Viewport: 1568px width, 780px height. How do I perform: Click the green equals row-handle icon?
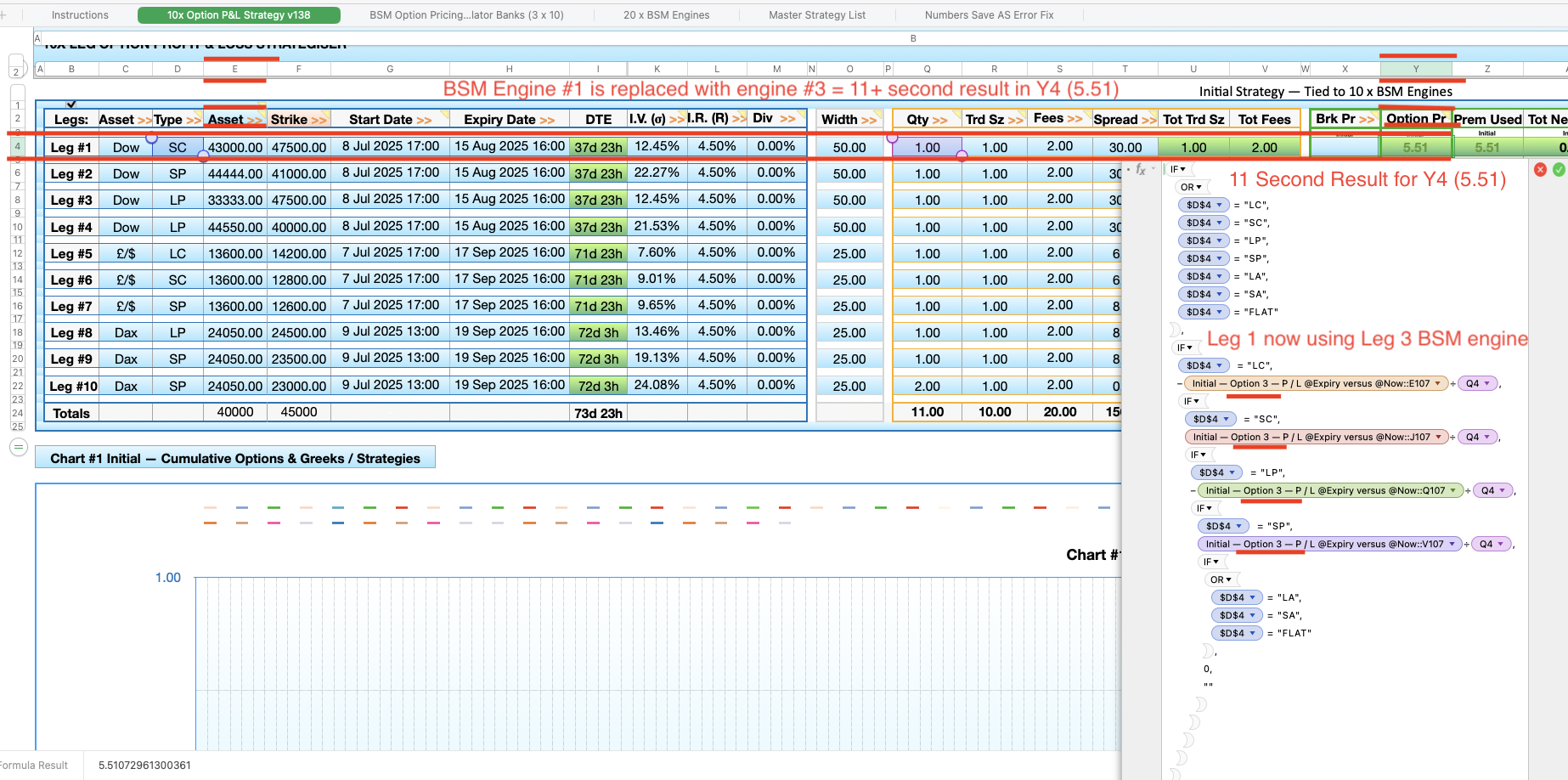pyautogui.click(x=18, y=447)
